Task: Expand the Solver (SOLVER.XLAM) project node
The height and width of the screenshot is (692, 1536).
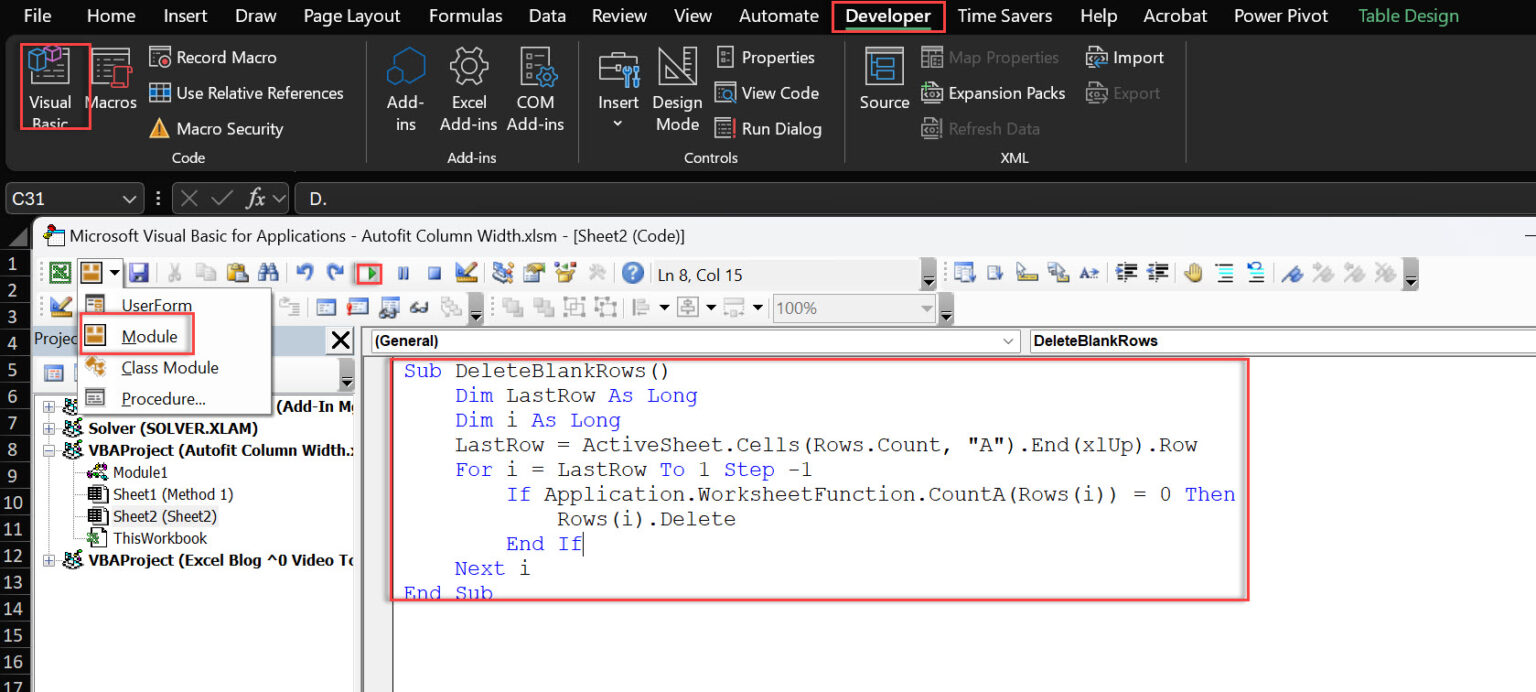Action: click(49, 428)
